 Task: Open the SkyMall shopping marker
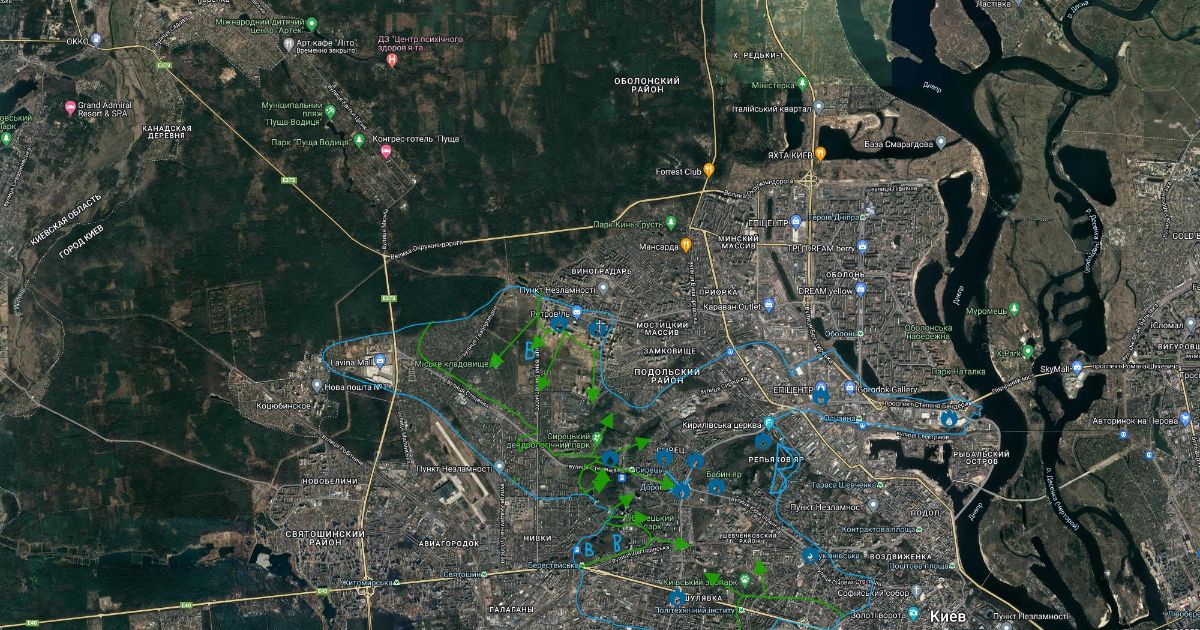point(1077,368)
